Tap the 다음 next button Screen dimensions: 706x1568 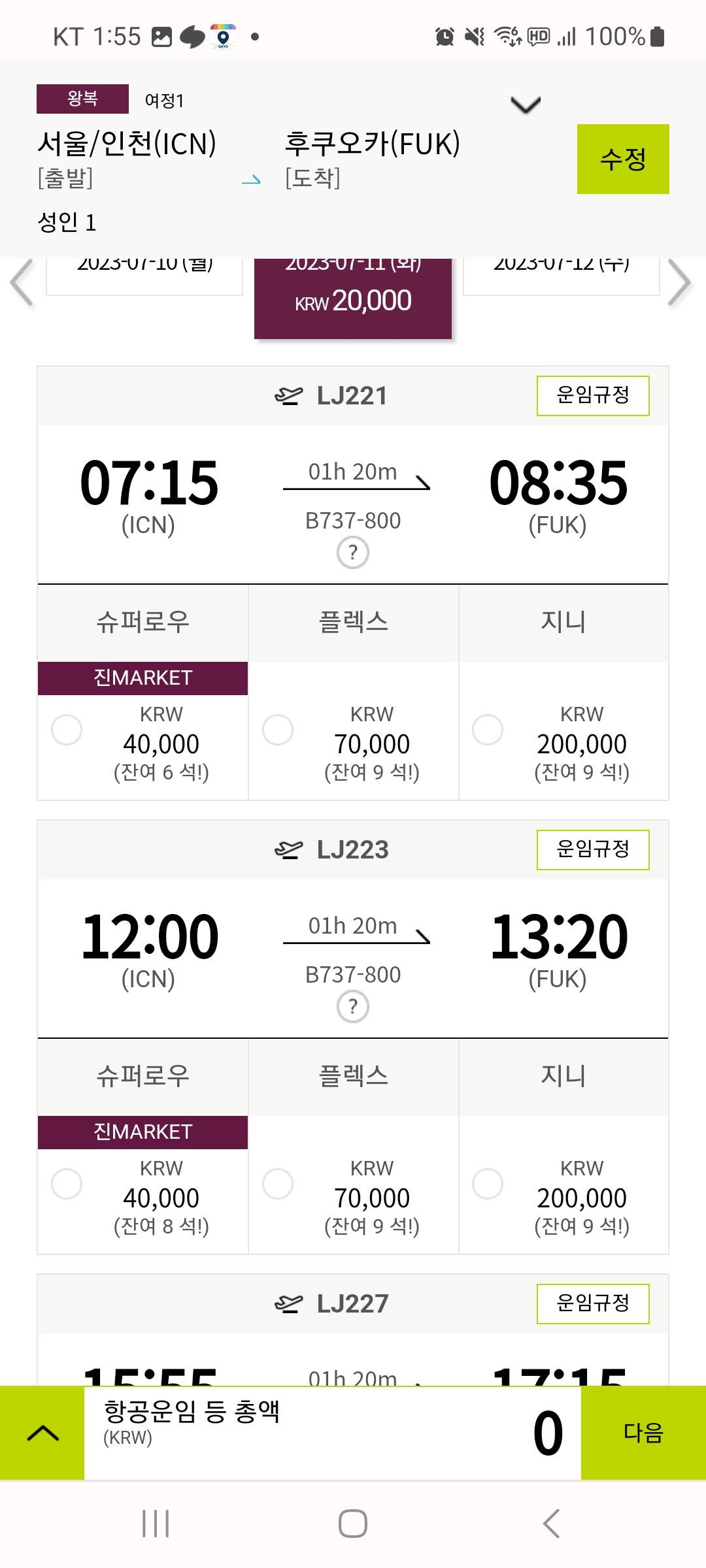(643, 1433)
